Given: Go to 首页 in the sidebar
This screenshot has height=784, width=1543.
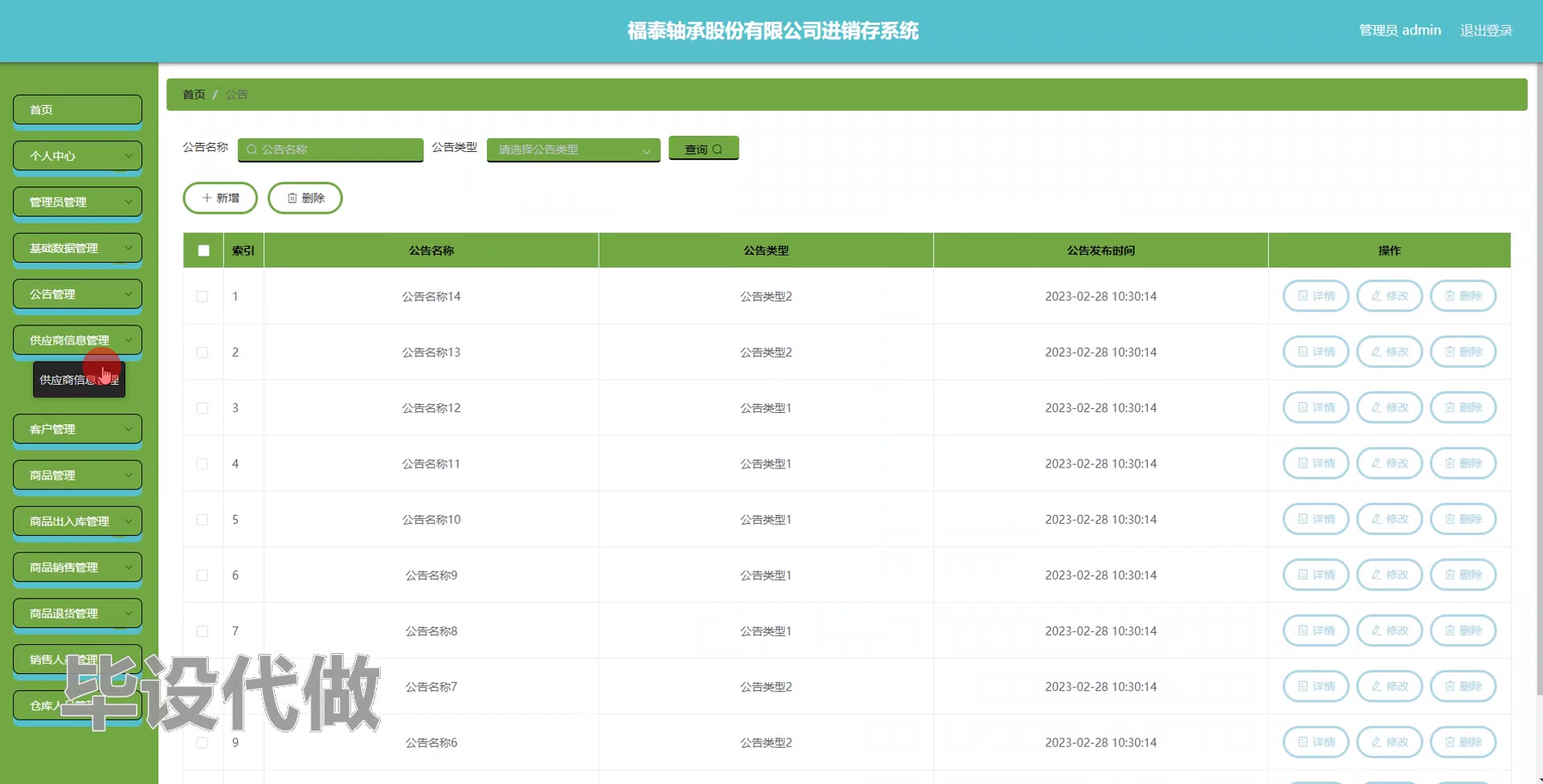Looking at the screenshot, I should coord(77,110).
